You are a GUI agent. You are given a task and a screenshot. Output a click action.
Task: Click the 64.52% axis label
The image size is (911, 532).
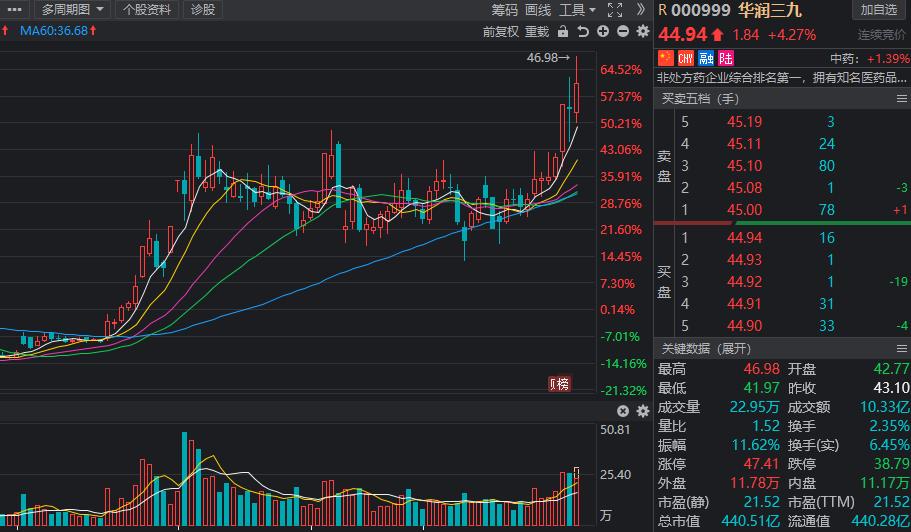(621, 70)
